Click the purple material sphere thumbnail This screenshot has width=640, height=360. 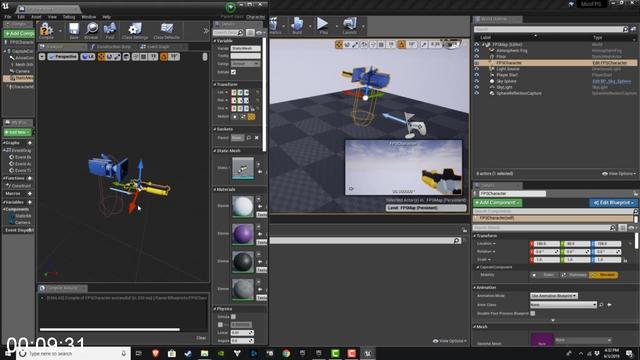pos(243,234)
